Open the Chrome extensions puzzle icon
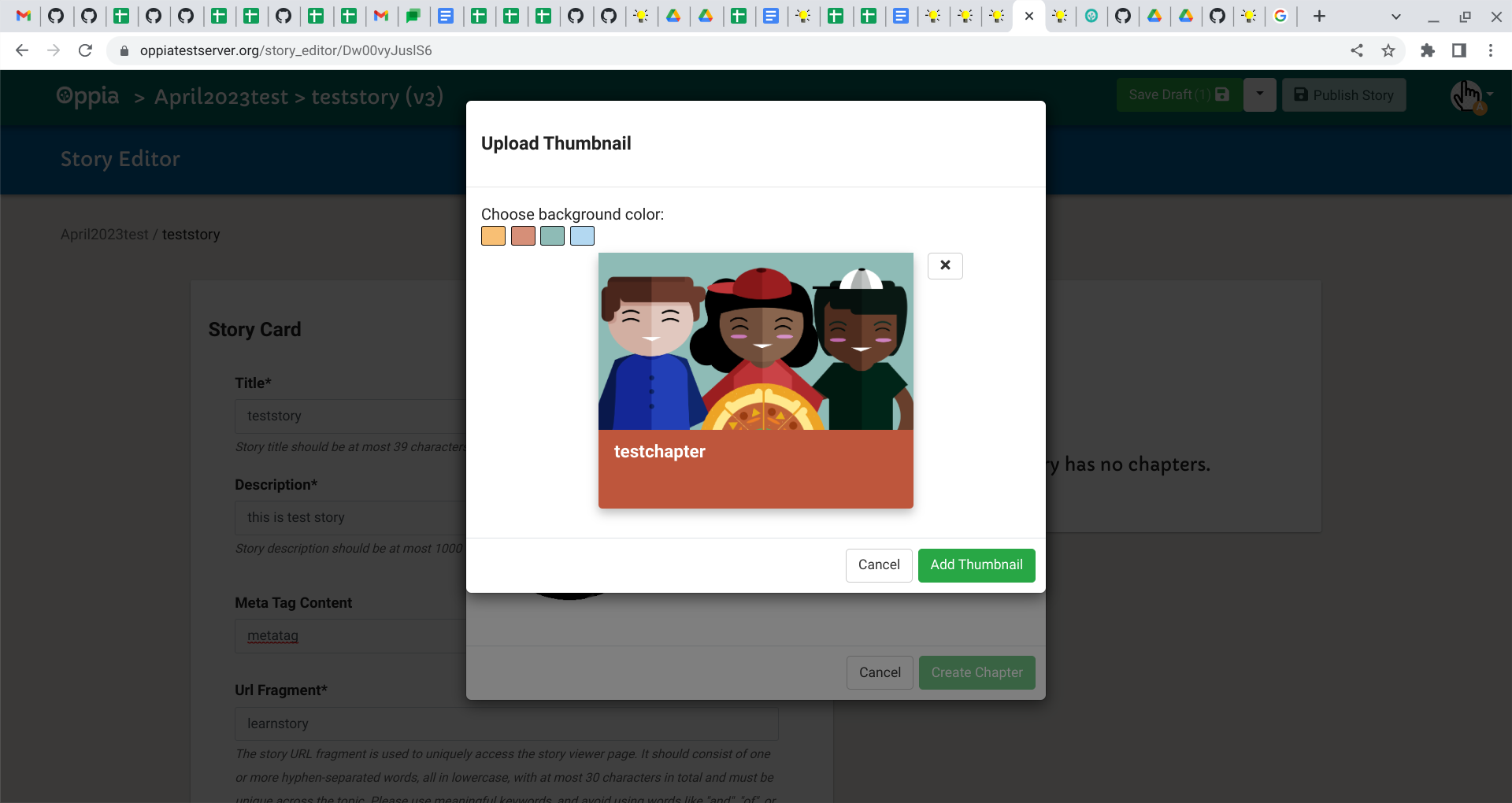Screen dimensions: 1512x803 (1428, 50)
